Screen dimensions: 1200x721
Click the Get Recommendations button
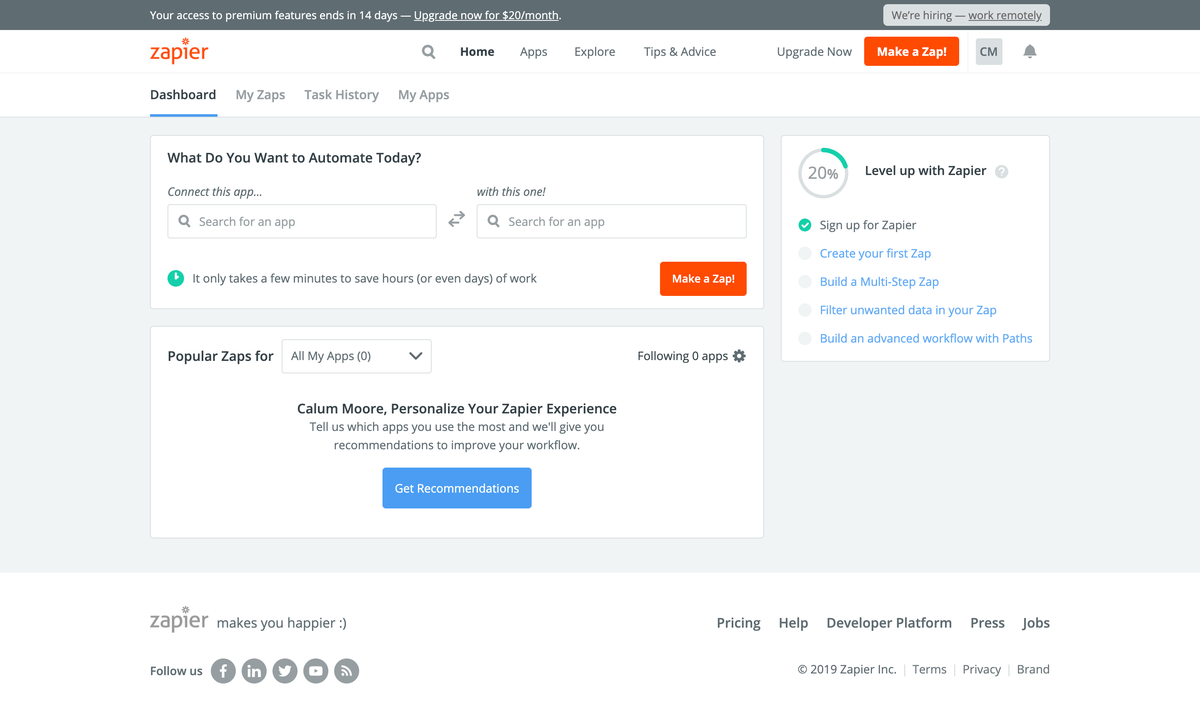click(457, 488)
